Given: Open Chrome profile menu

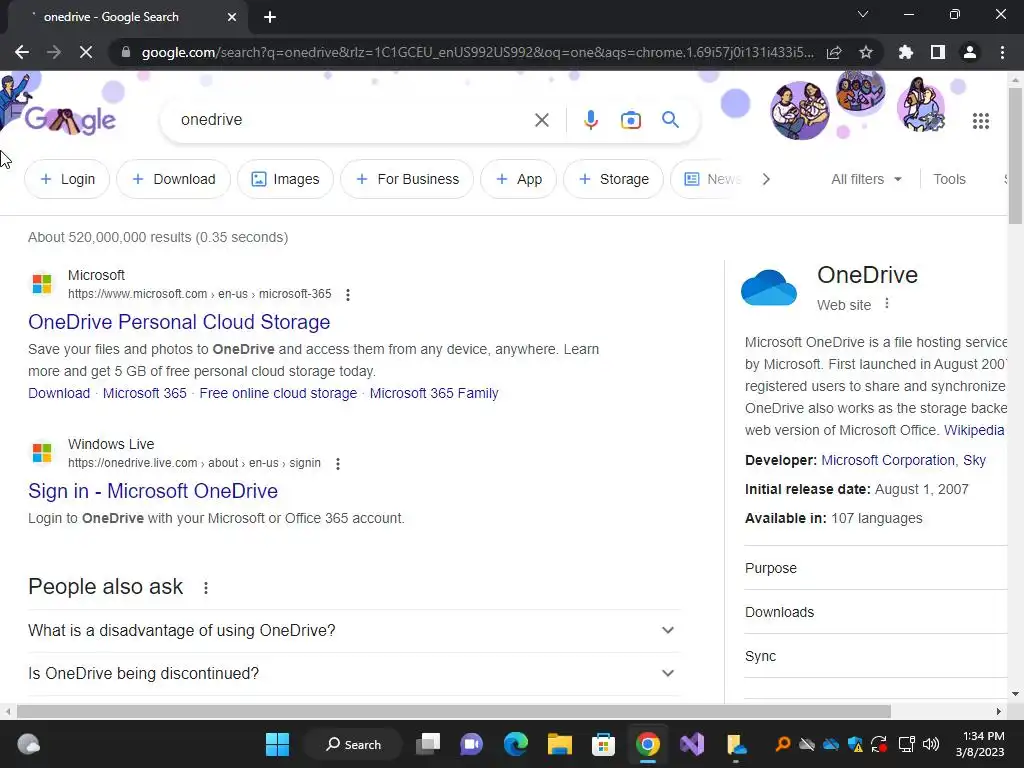Looking at the screenshot, I should pyautogui.click(x=970, y=52).
